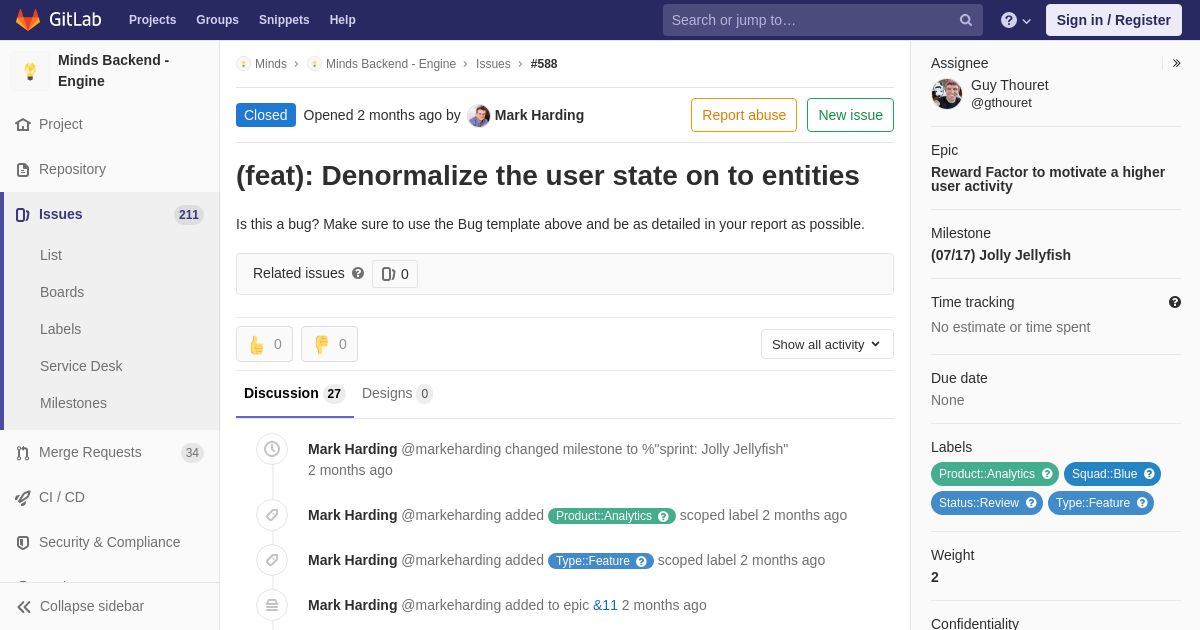Image resolution: width=1200 pixels, height=630 pixels.
Task: Open the (07/17) Jolly Jellyfish milestone
Action: [x=1001, y=255]
